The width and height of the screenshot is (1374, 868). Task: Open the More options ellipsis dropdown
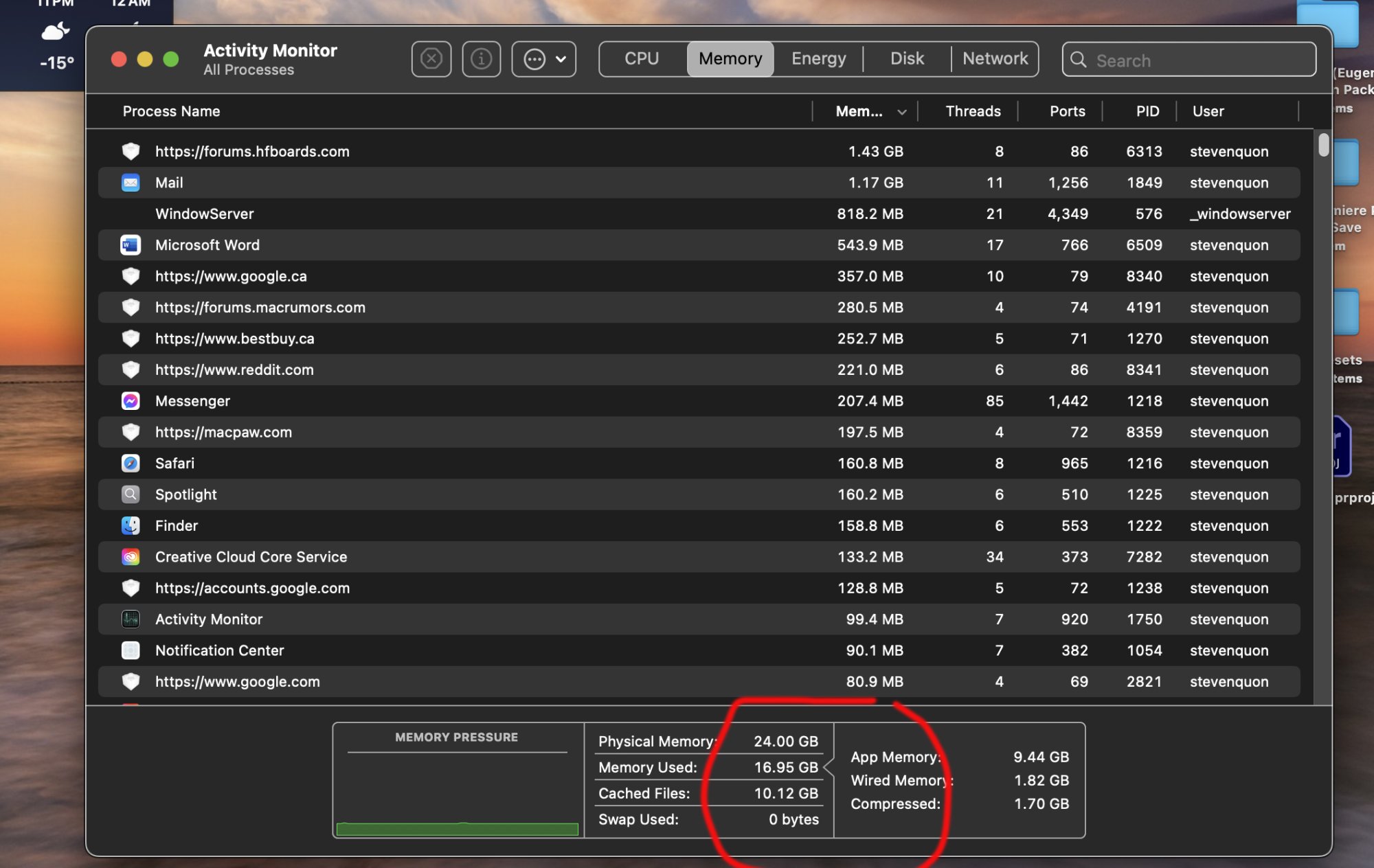point(543,59)
